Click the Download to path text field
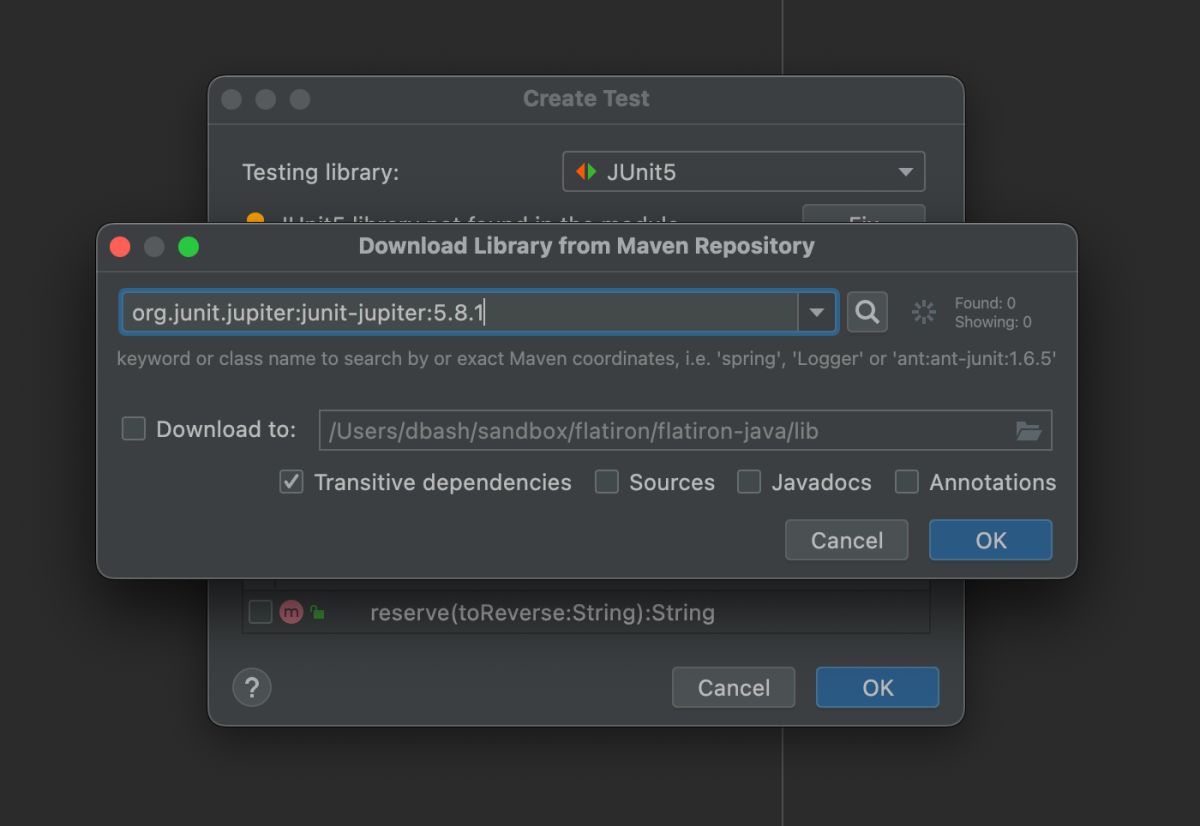 pyautogui.click(x=685, y=431)
